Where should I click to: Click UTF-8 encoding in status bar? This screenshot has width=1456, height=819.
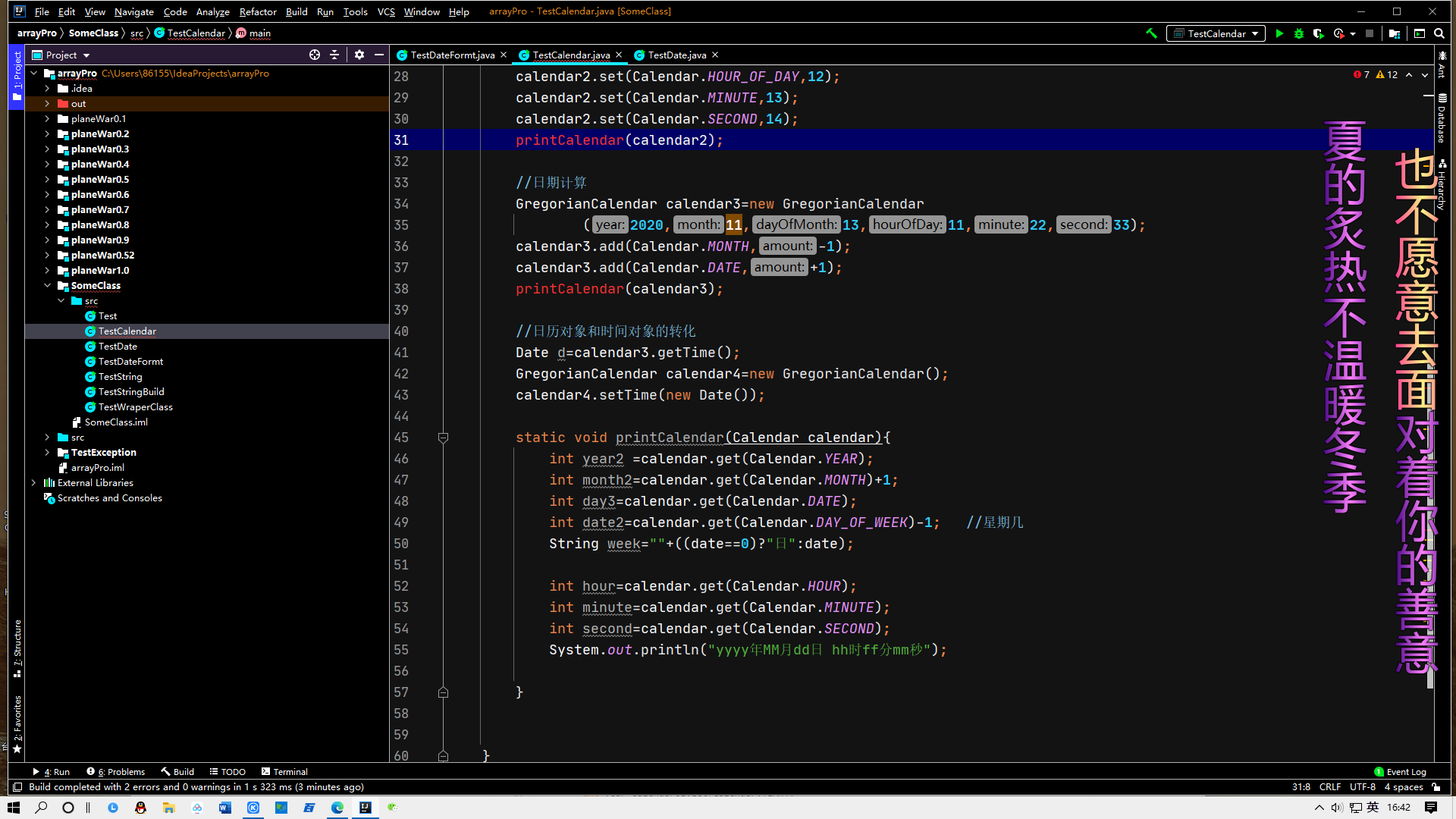pyautogui.click(x=1363, y=787)
